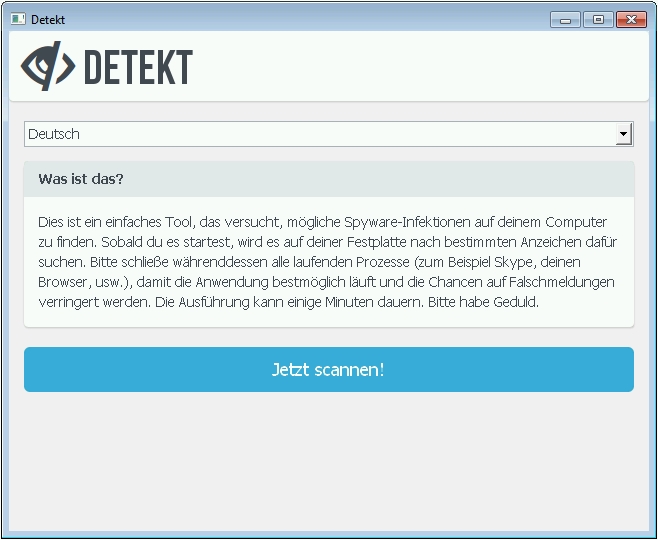Start the scan with Jetzt scannen! button
This screenshot has height=540, width=658.
point(329,369)
